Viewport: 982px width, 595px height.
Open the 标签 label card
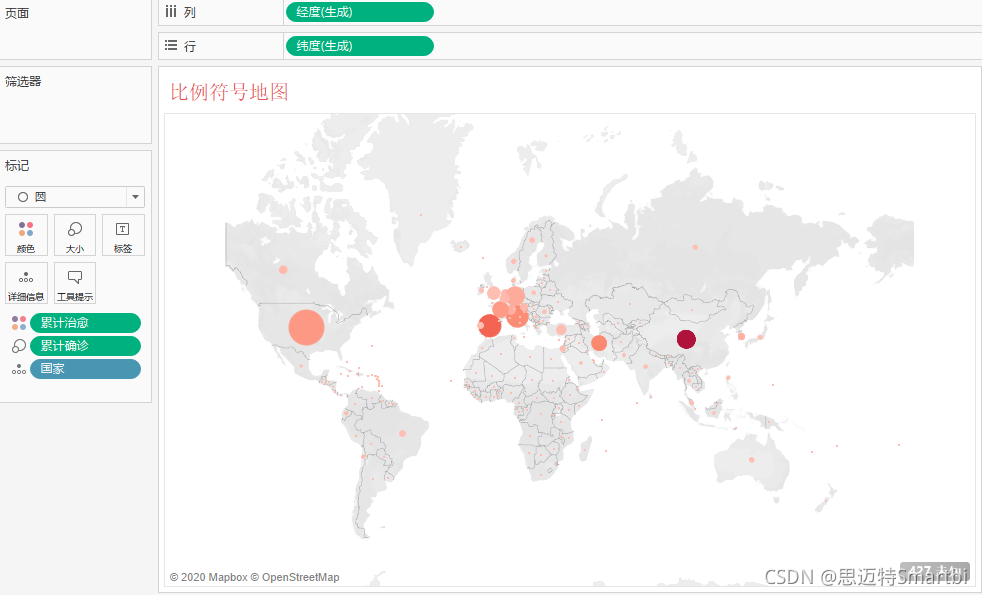point(123,235)
